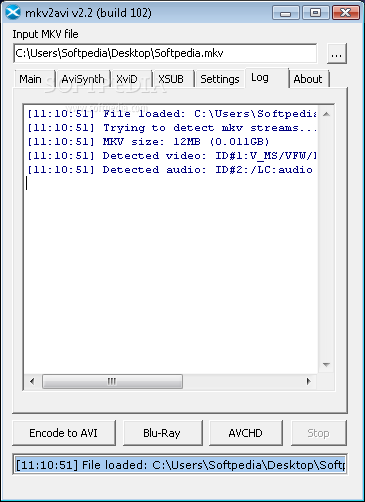Click the AVCHD button
The width and height of the screenshot is (365, 502).
[246, 433]
